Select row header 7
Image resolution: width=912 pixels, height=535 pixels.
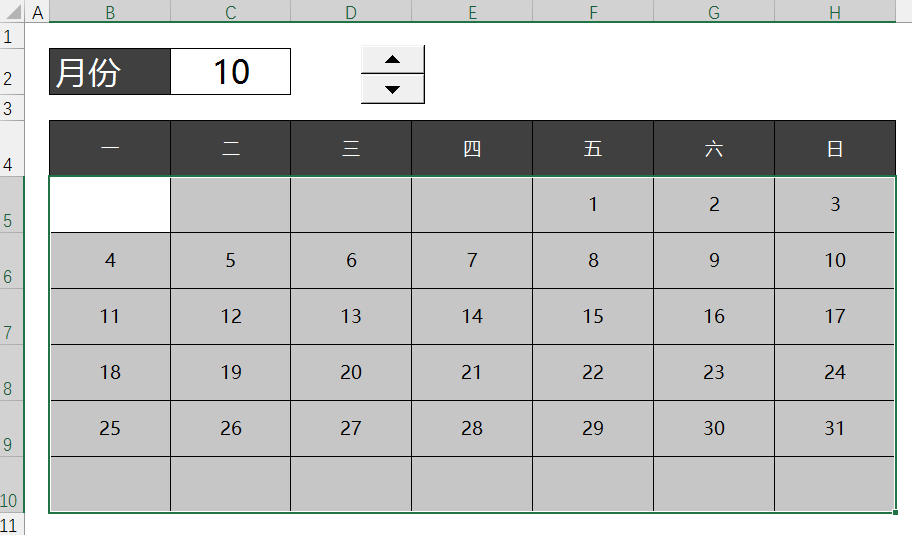click(x=12, y=317)
